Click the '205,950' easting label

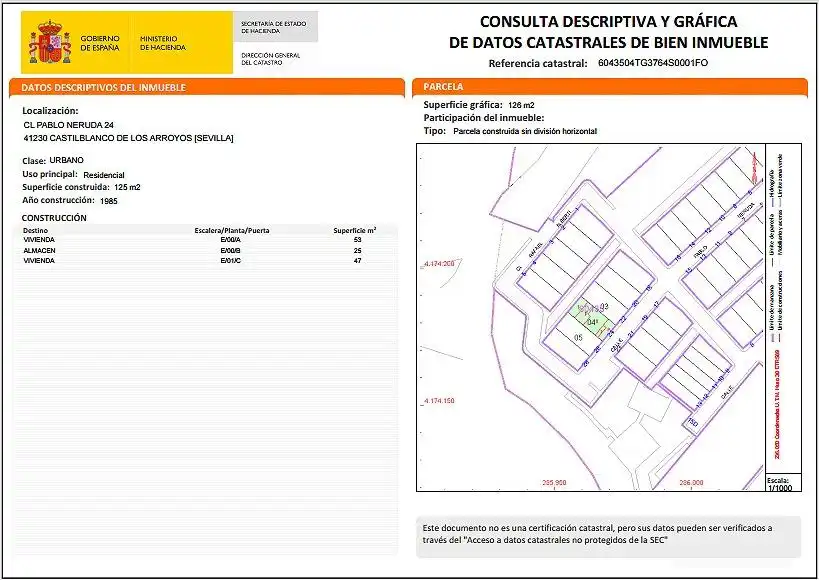click(554, 483)
